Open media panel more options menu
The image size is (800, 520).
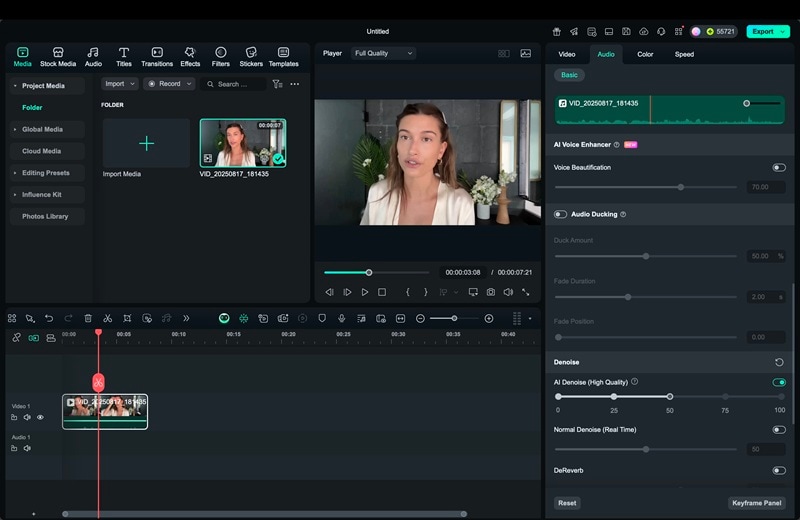click(x=295, y=84)
